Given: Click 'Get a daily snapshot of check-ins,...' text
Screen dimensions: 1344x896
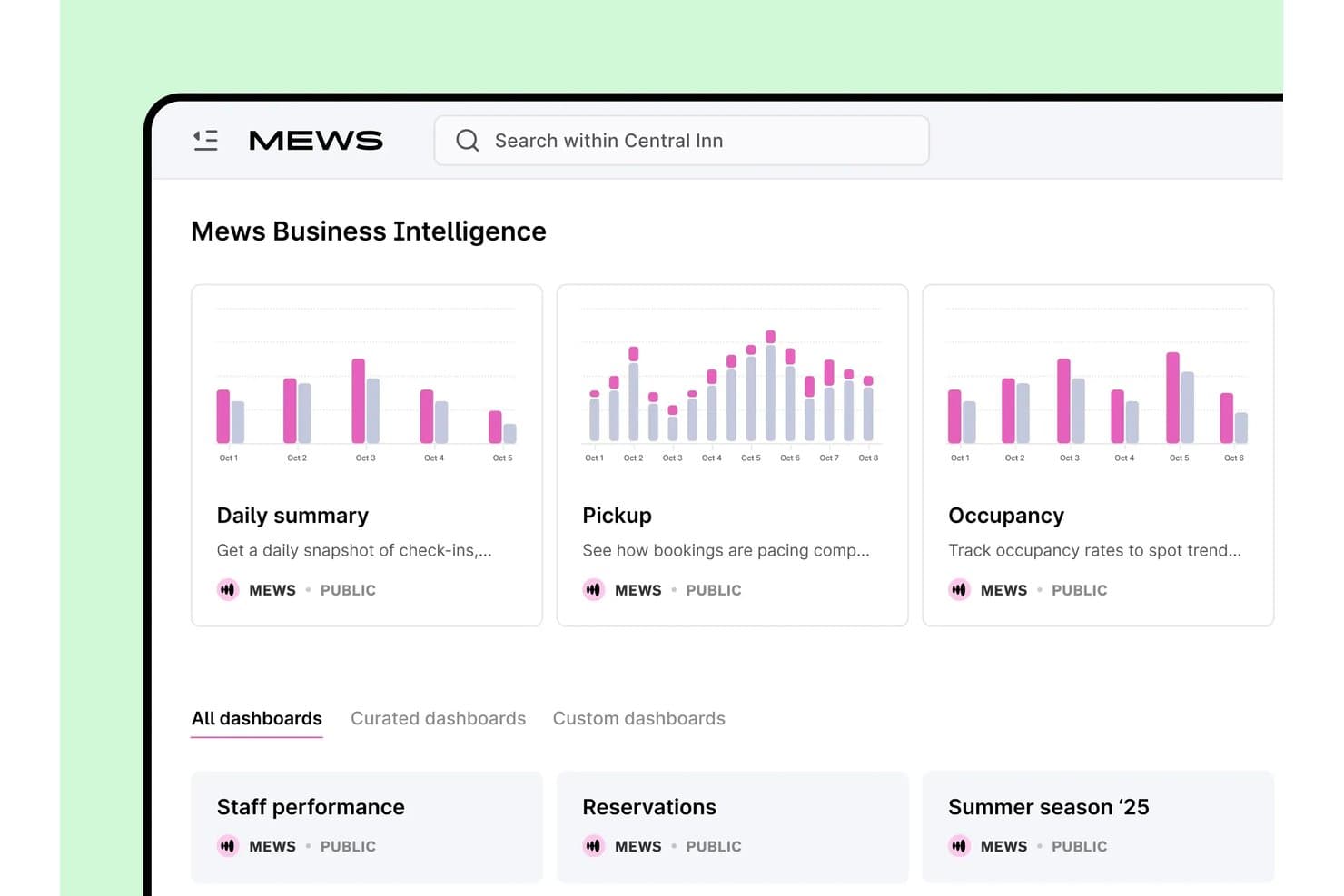Looking at the screenshot, I should [x=354, y=550].
